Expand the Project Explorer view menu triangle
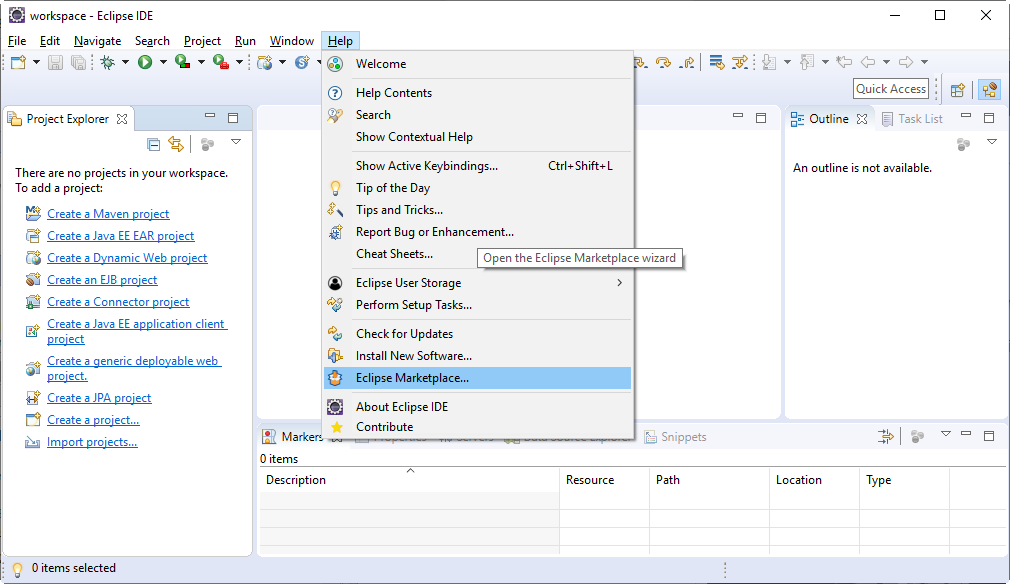 236,143
